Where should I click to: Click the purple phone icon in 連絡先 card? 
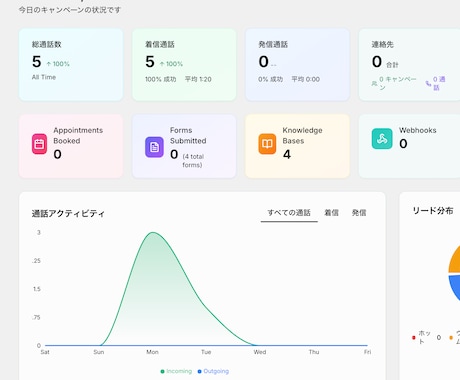(x=428, y=83)
